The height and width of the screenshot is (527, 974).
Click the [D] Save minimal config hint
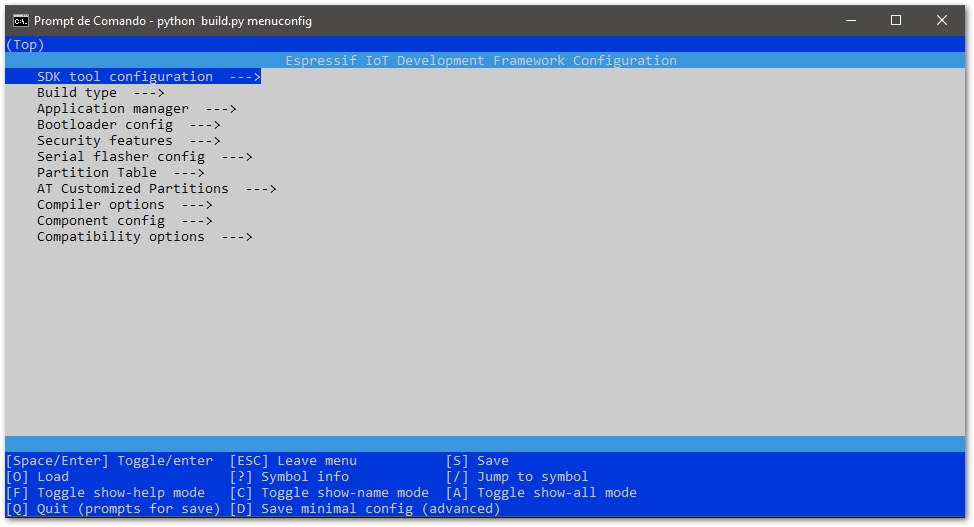[x=365, y=509]
